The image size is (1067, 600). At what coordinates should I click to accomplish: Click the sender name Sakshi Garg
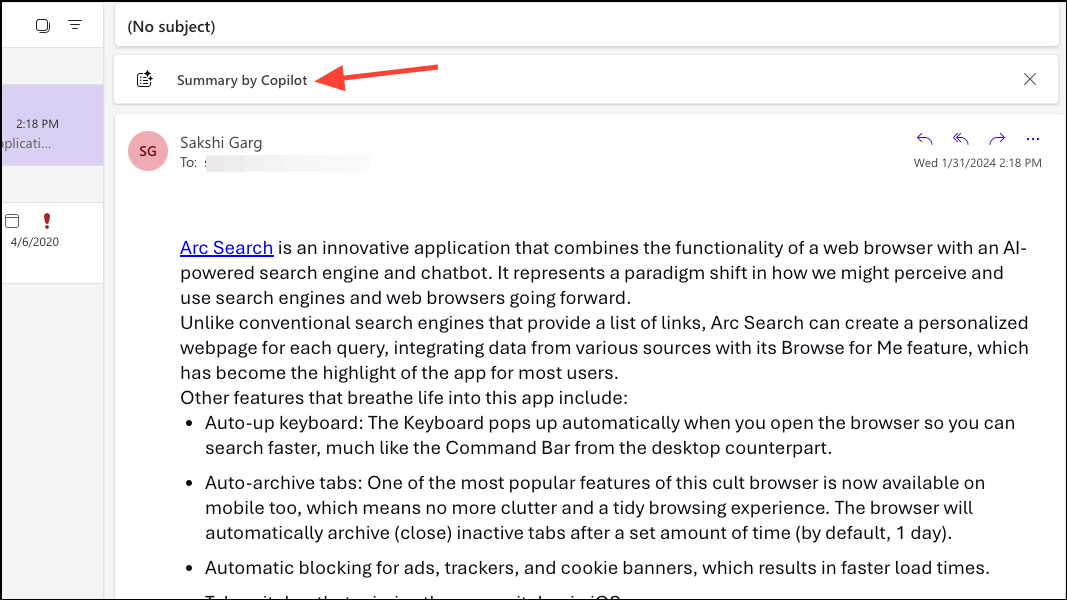(x=221, y=142)
